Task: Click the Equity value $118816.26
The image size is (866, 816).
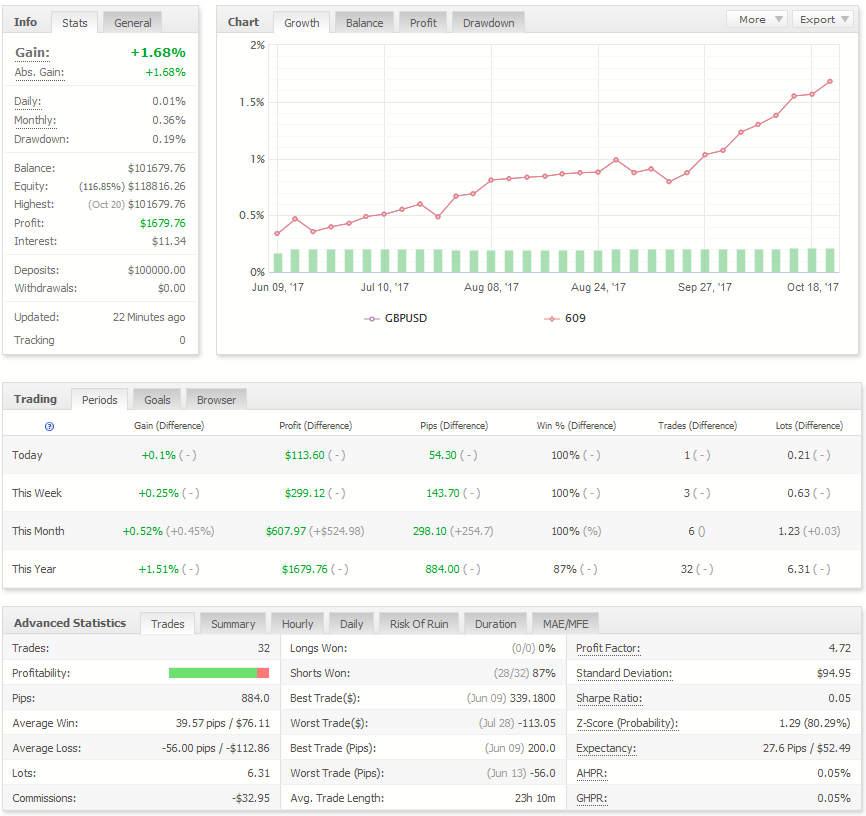Action: click(157, 187)
